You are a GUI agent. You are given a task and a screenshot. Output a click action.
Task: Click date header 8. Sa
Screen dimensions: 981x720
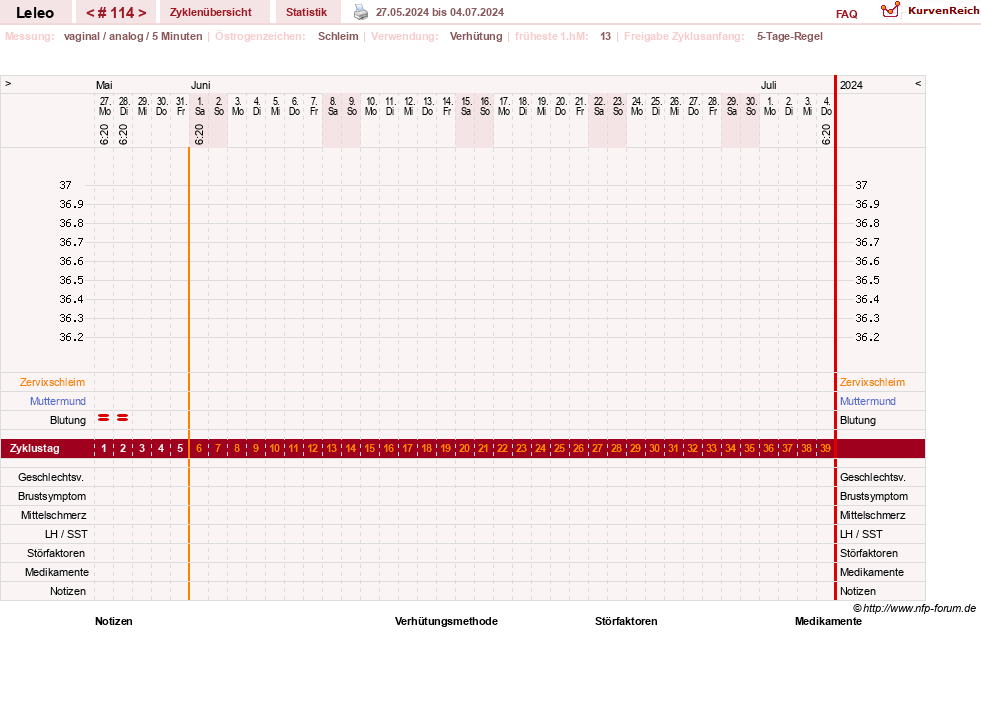pyautogui.click(x=333, y=106)
